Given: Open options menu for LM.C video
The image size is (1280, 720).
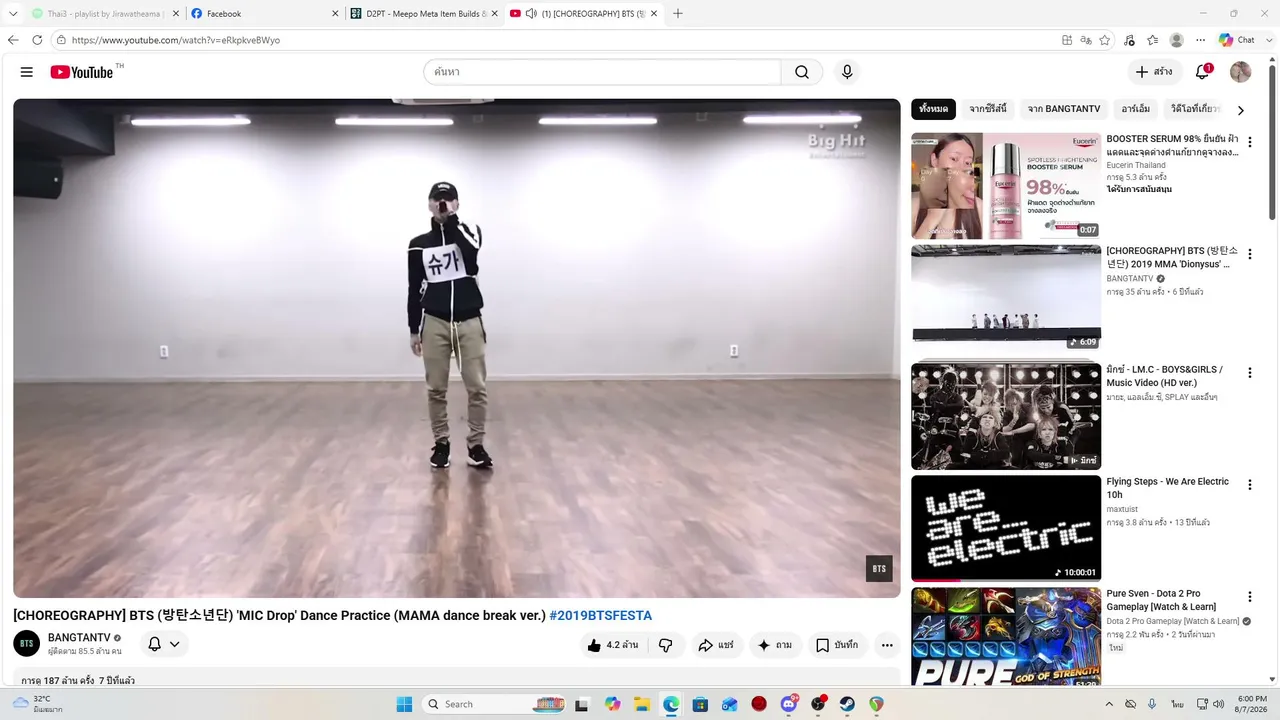Looking at the screenshot, I should tap(1249, 373).
